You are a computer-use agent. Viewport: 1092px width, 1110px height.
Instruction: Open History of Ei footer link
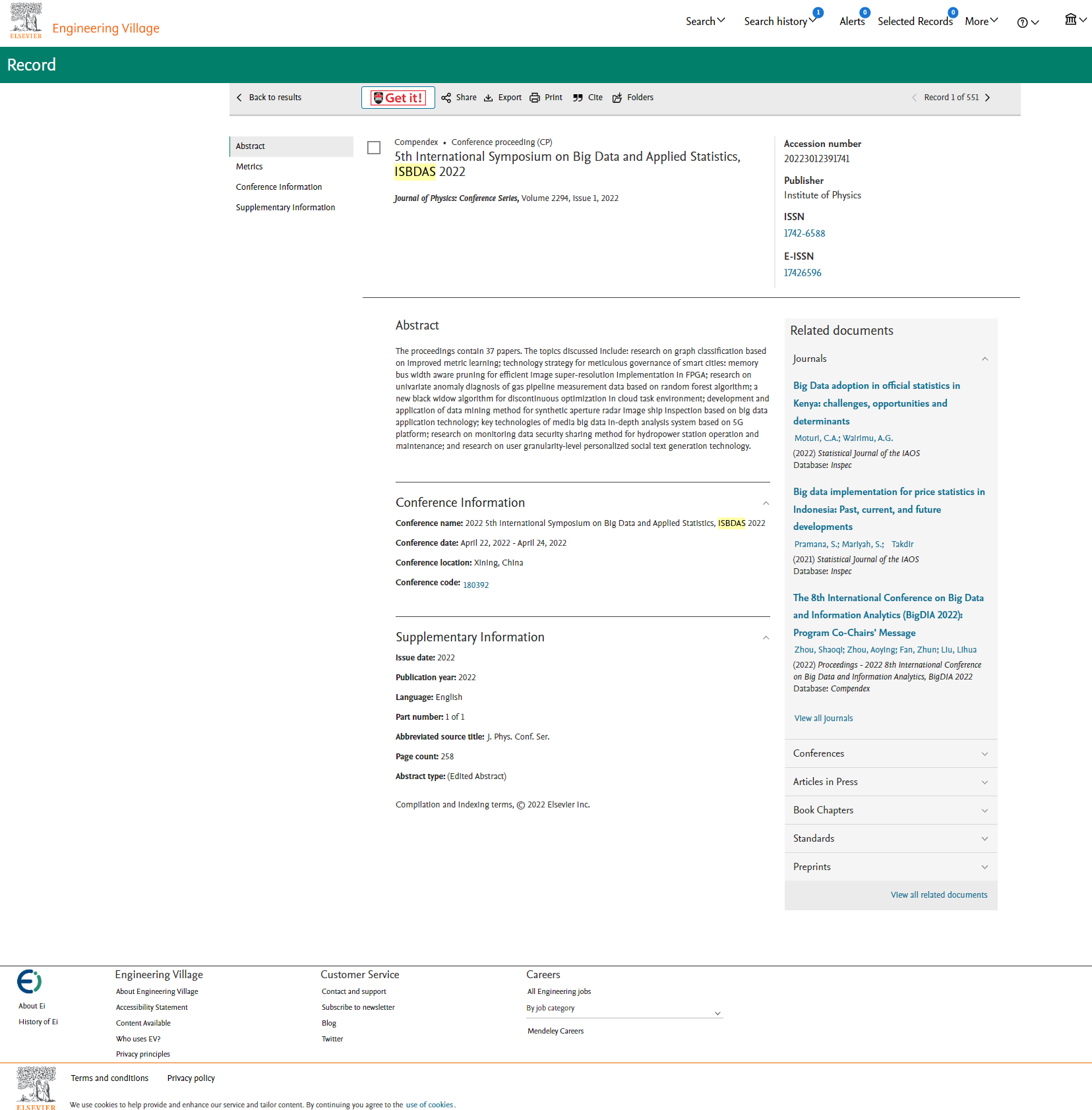coord(38,1022)
